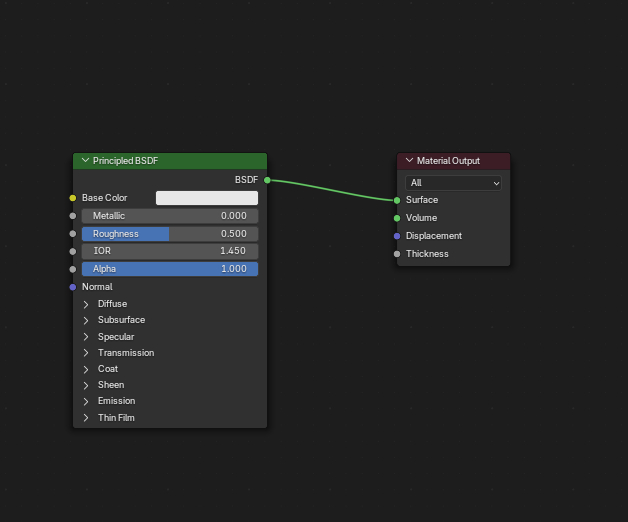This screenshot has height=522, width=628.
Task: Click the IOR input socket
Action: 72,252
